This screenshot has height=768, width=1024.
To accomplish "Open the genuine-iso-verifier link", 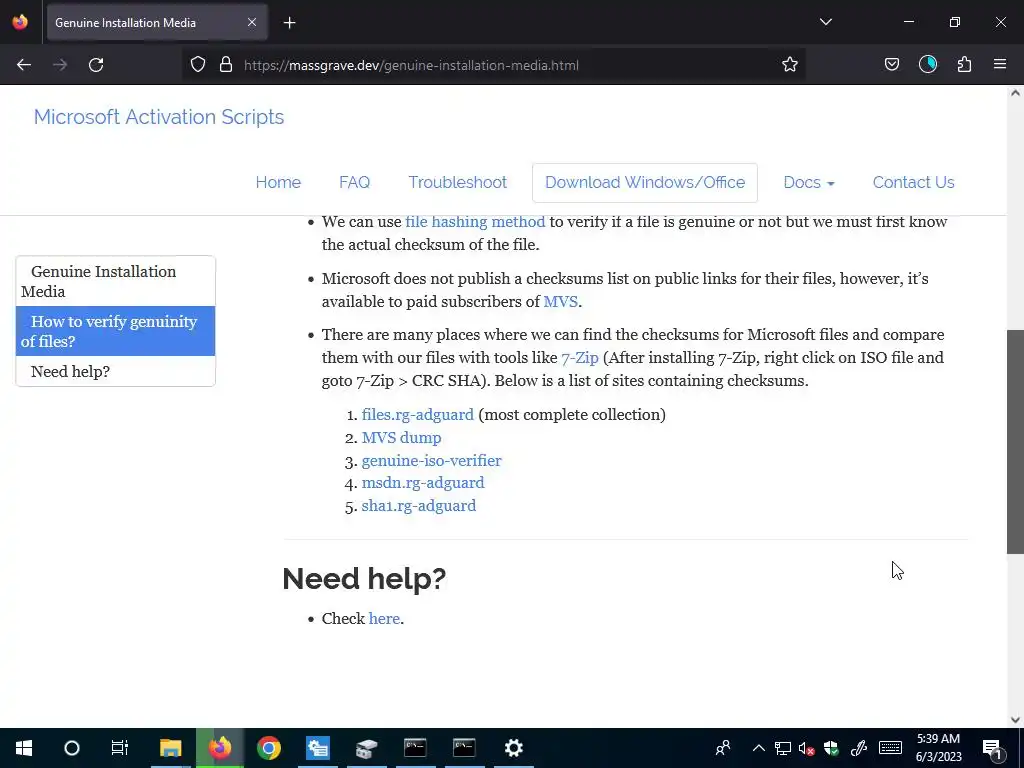I will 432,460.
